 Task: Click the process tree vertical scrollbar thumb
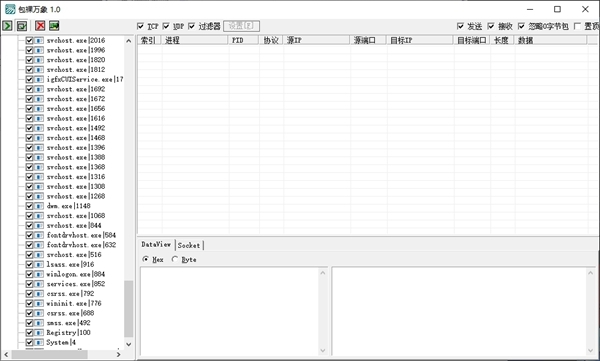129,309
